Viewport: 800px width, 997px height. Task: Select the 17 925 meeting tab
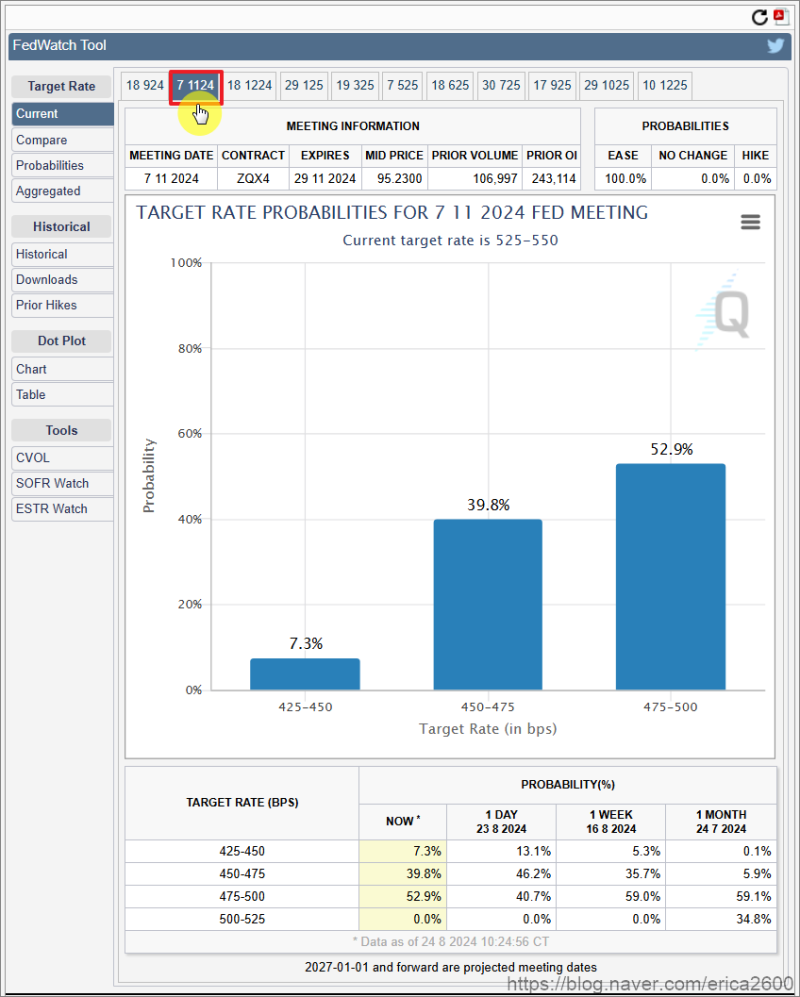tap(552, 85)
